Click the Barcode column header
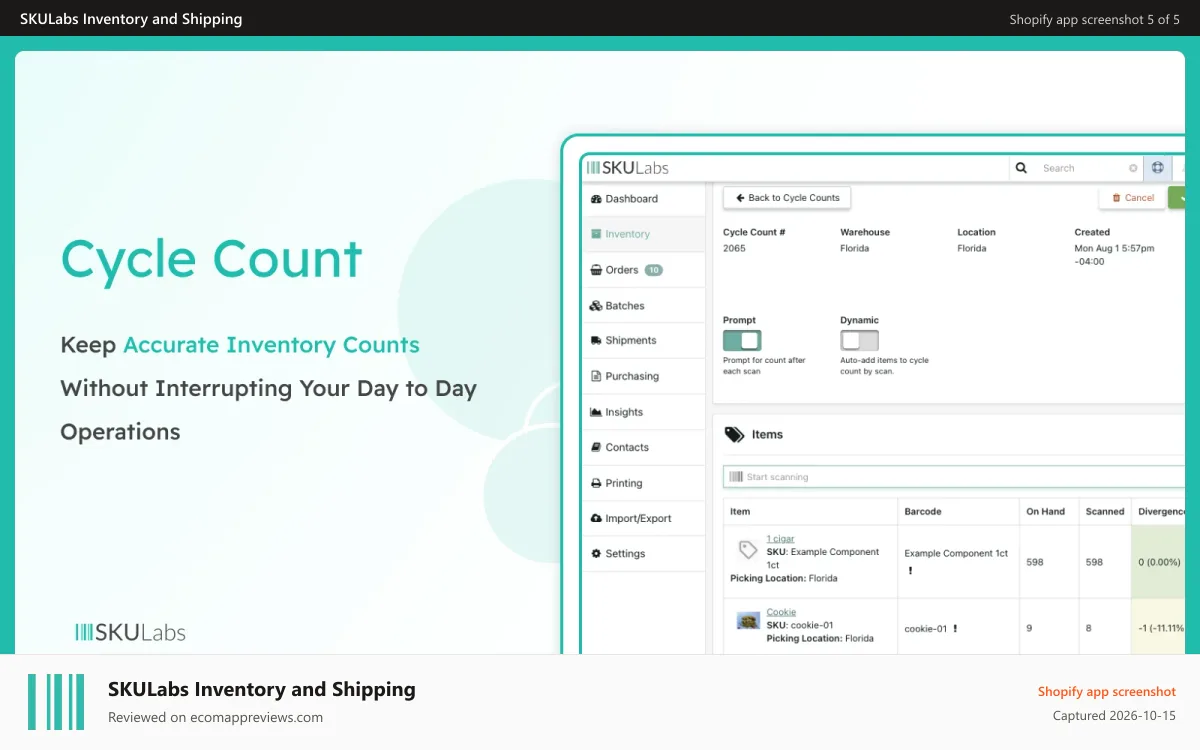The width and height of the screenshot is (1200, 750). point(923,512)
